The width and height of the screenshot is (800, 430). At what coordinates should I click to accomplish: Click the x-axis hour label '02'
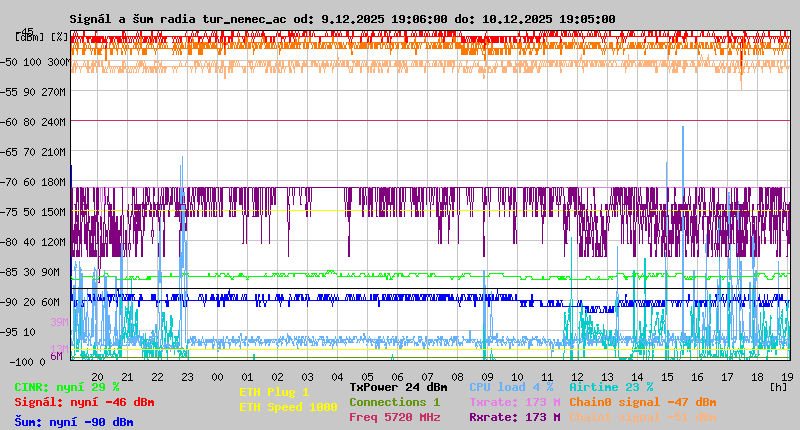pyautogui.click(x=278, y=377)
